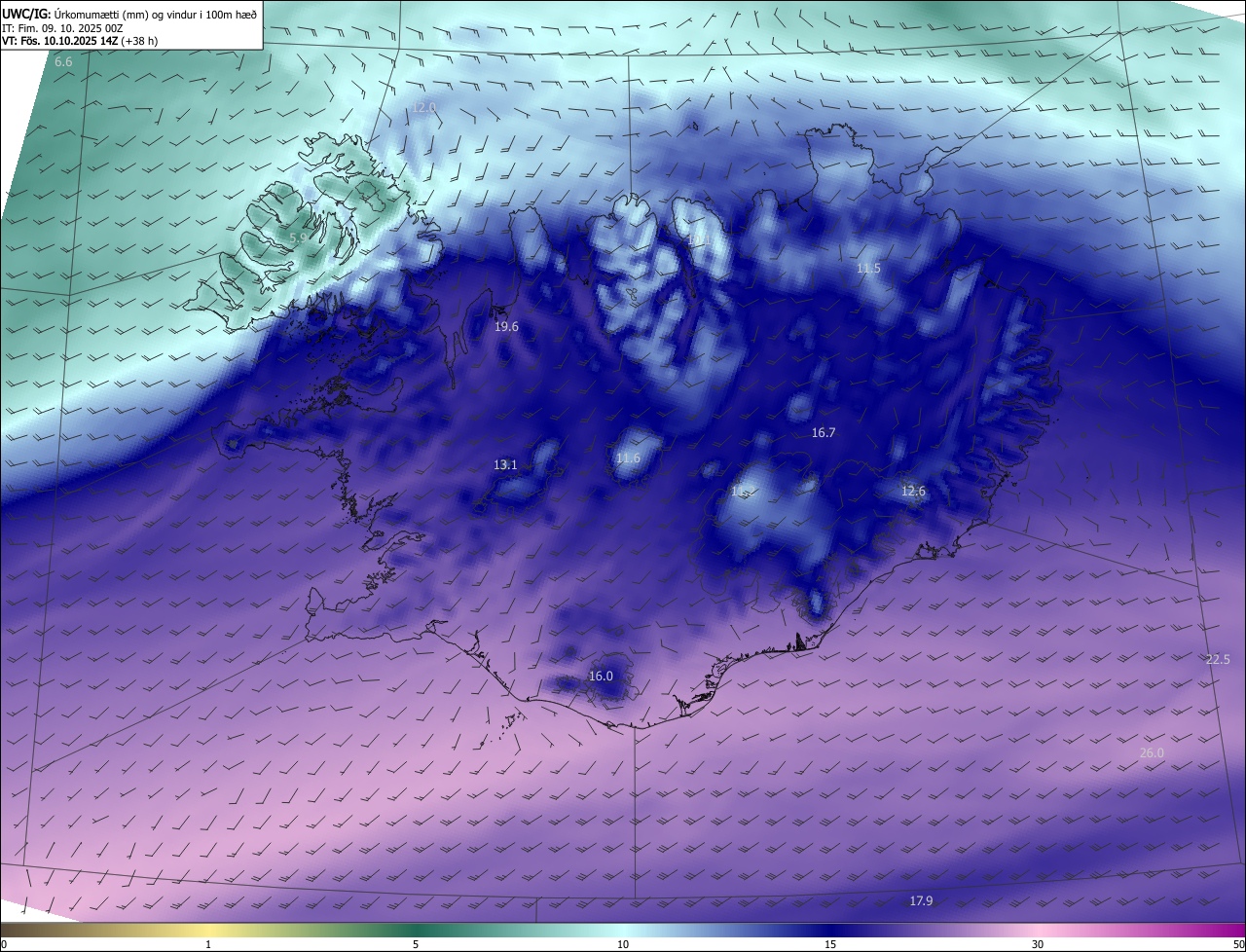Click the 6.6 value label
This screenshot has width=1246, height=952.
[x=63, y=62]
